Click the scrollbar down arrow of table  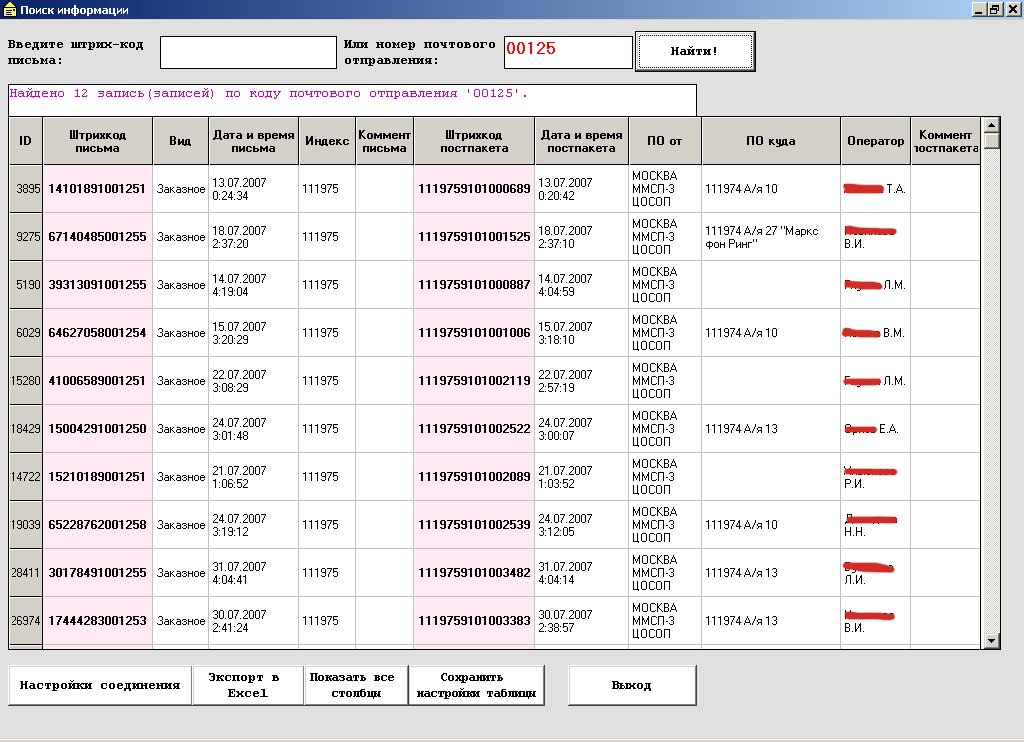click(x=991, y=641)
